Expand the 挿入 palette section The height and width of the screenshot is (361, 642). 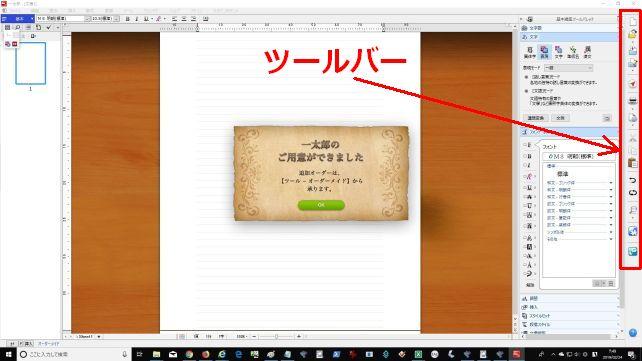[x=569, y=307]
